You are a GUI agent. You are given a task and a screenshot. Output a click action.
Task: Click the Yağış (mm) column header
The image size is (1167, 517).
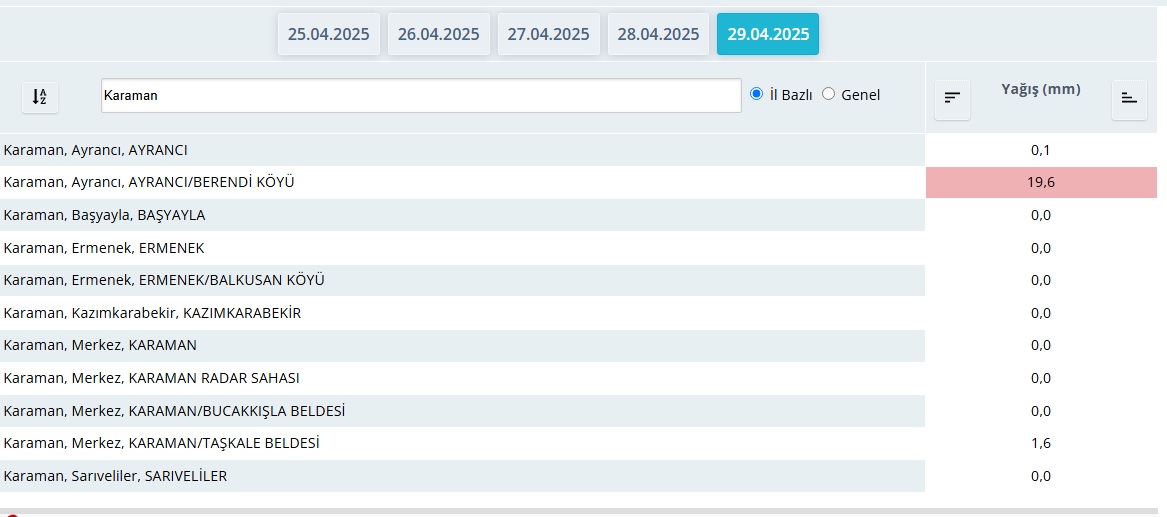click(x=1040, y=89)
